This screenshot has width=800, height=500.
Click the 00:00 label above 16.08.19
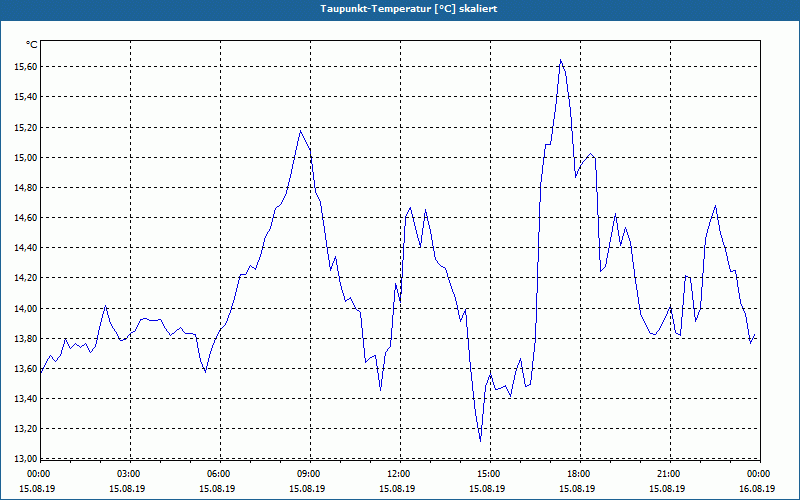758,474
